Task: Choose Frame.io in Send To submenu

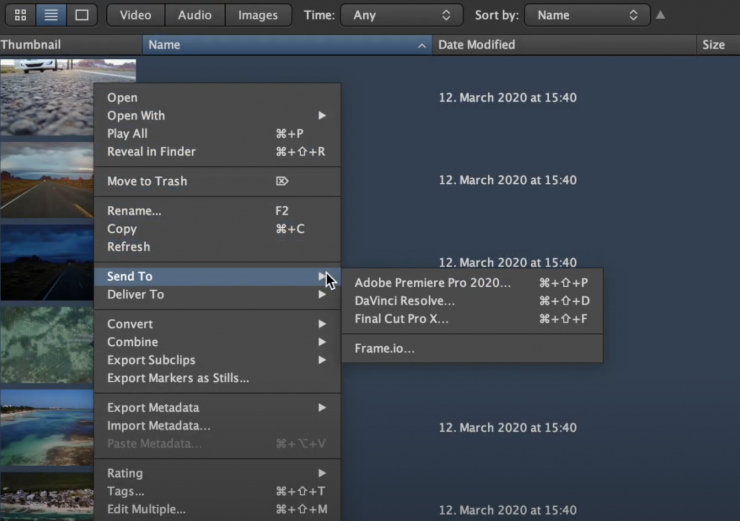Action: coord(384,349)
